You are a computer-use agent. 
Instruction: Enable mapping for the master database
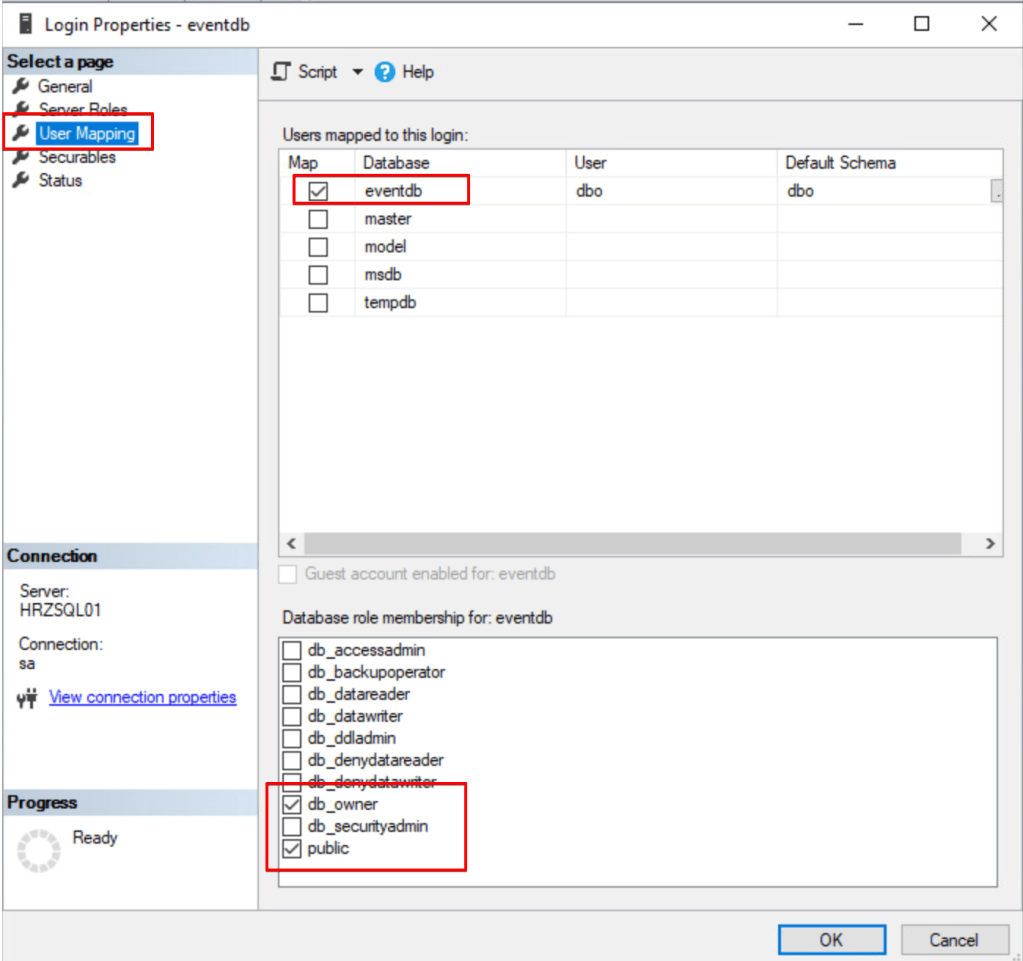[318, 219]
